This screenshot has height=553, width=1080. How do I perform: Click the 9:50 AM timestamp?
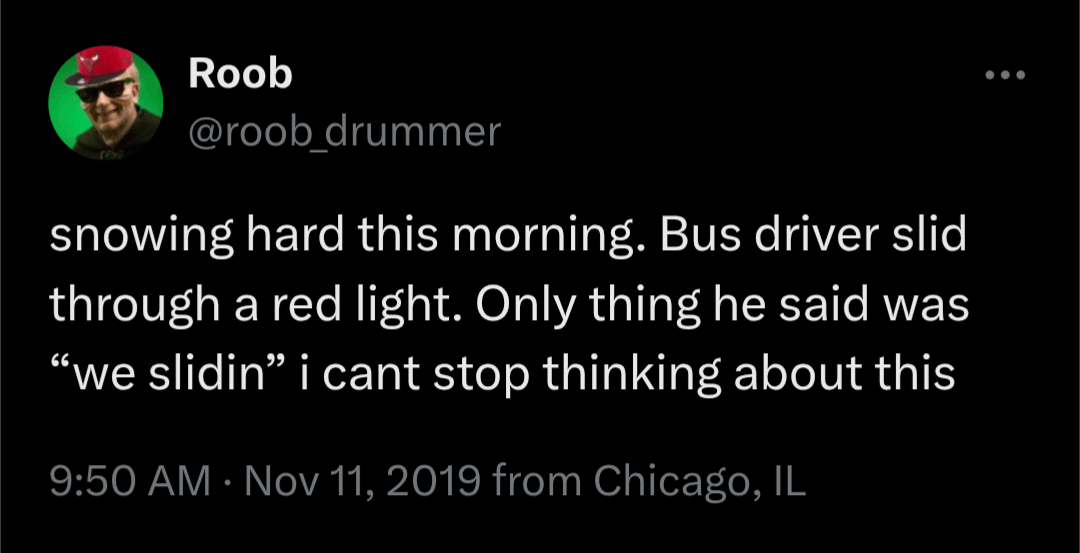129,482
